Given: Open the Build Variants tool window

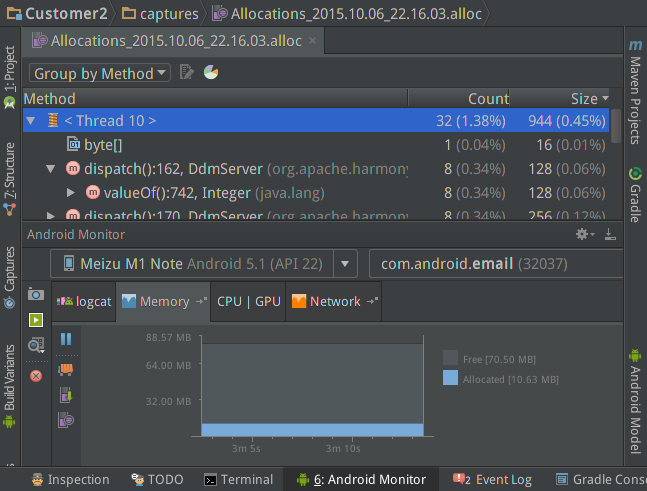Looking at the screenshot, I should pyautogui.click(x=10, y=386).
